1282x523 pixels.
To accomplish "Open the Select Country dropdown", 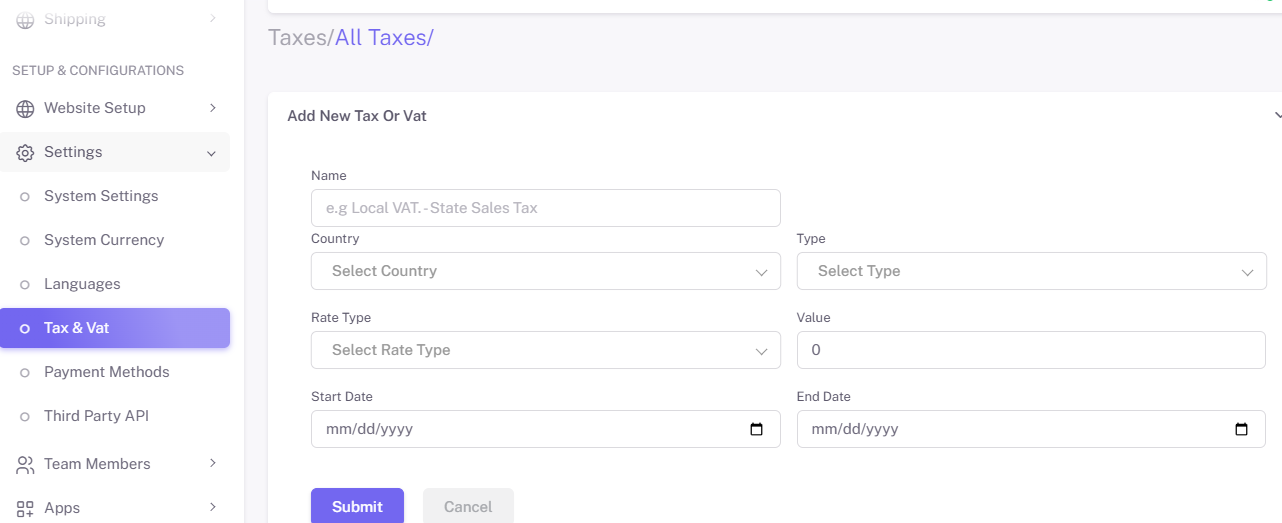I will [x=546, y=271].
